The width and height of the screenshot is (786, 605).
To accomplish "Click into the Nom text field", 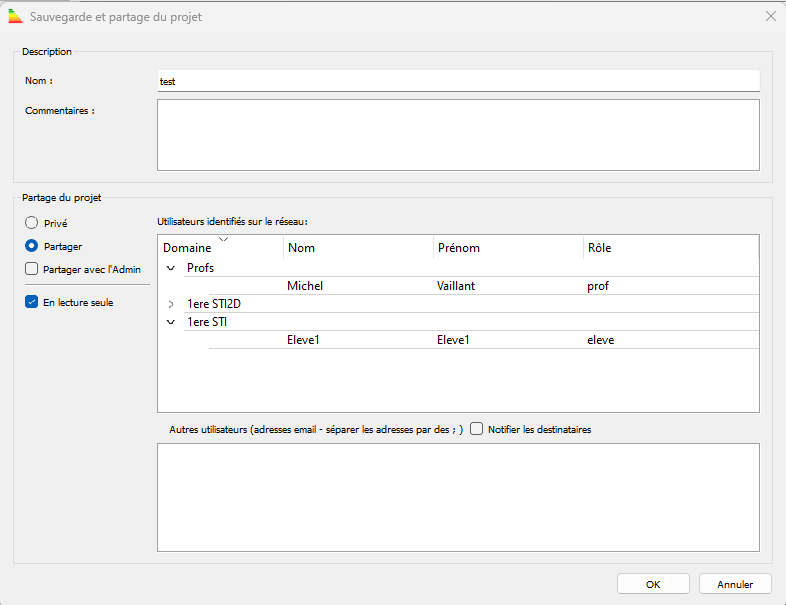I will pyautogui.click(x=458, y=81).
